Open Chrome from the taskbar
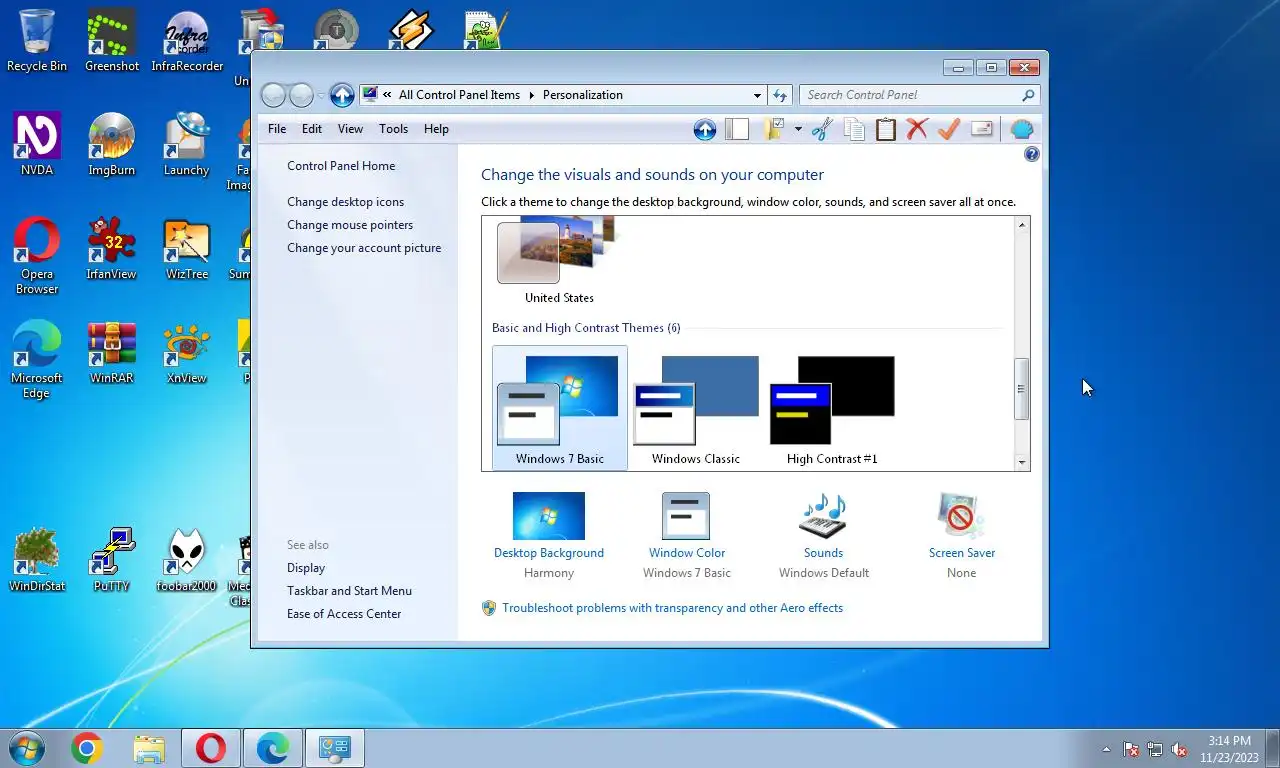Image resolution: width=1280 pixels, height=768 pixels. [87, 748]
